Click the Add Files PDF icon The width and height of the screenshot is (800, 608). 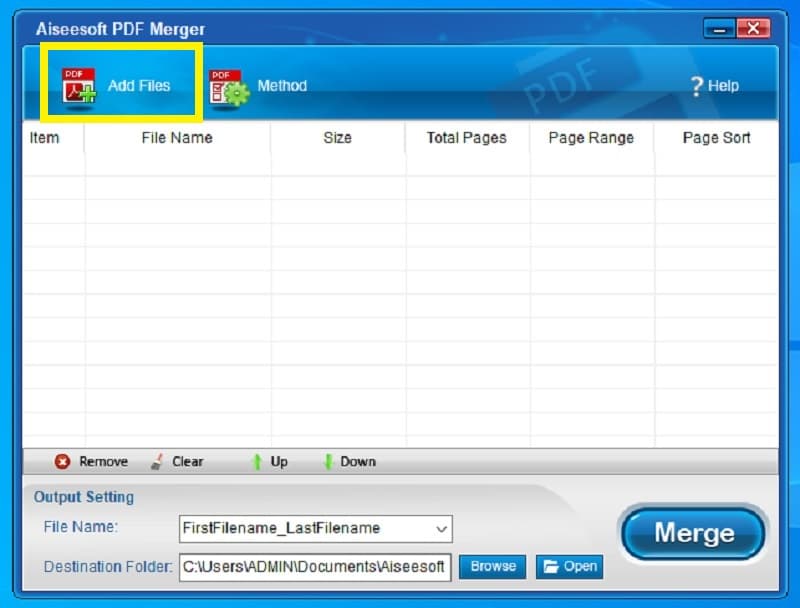79,86
